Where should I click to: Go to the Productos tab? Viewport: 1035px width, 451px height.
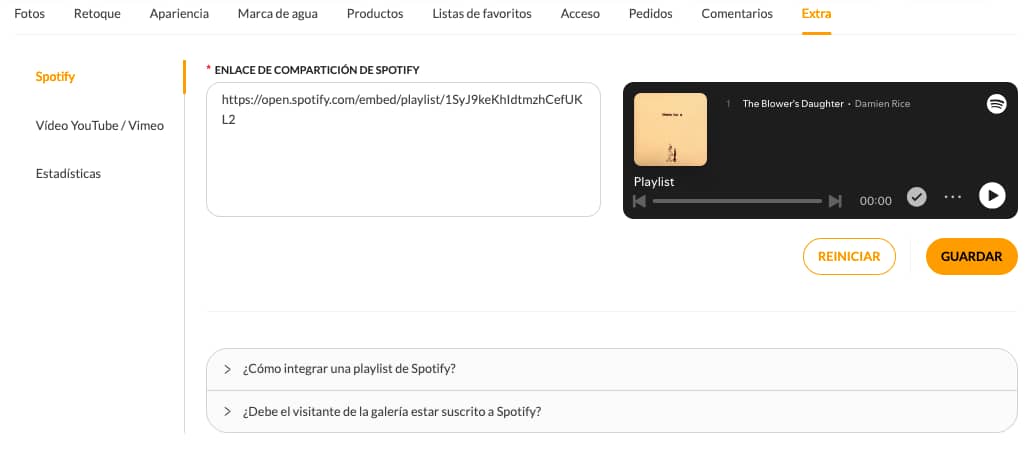375,14
